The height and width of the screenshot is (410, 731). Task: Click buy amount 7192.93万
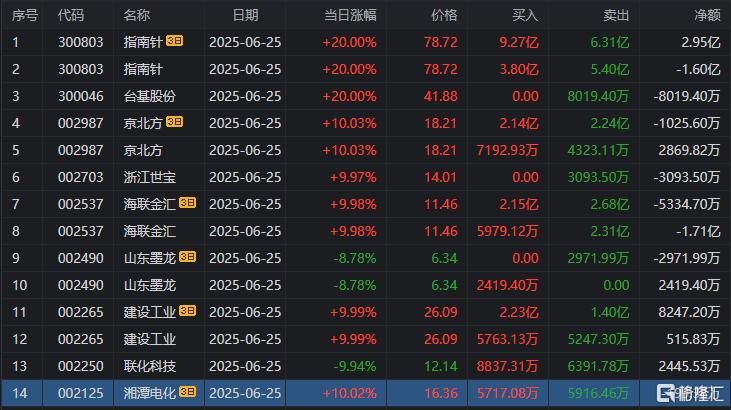point(508,151)
